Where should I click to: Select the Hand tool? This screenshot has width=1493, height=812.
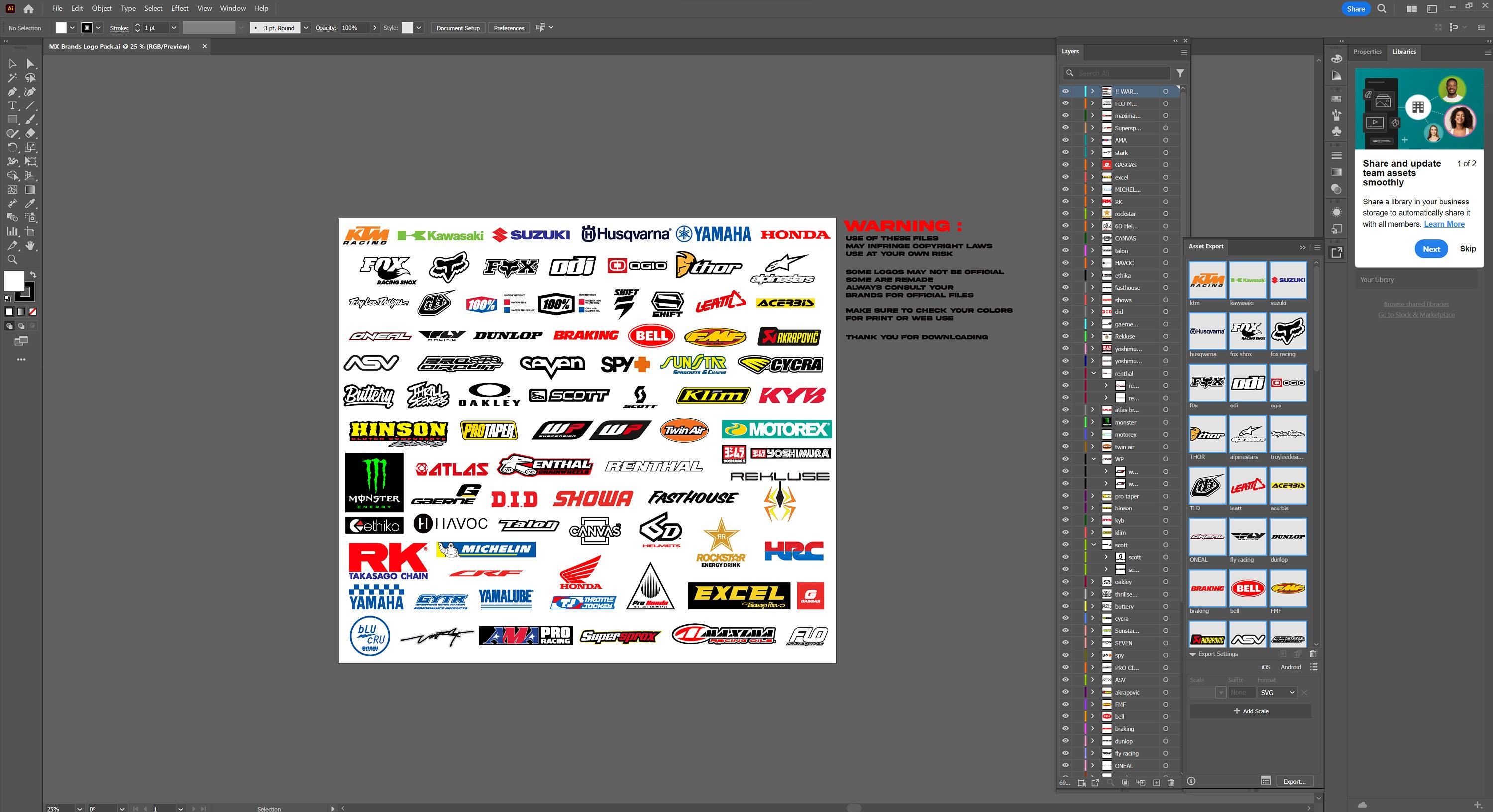point(31,245)
